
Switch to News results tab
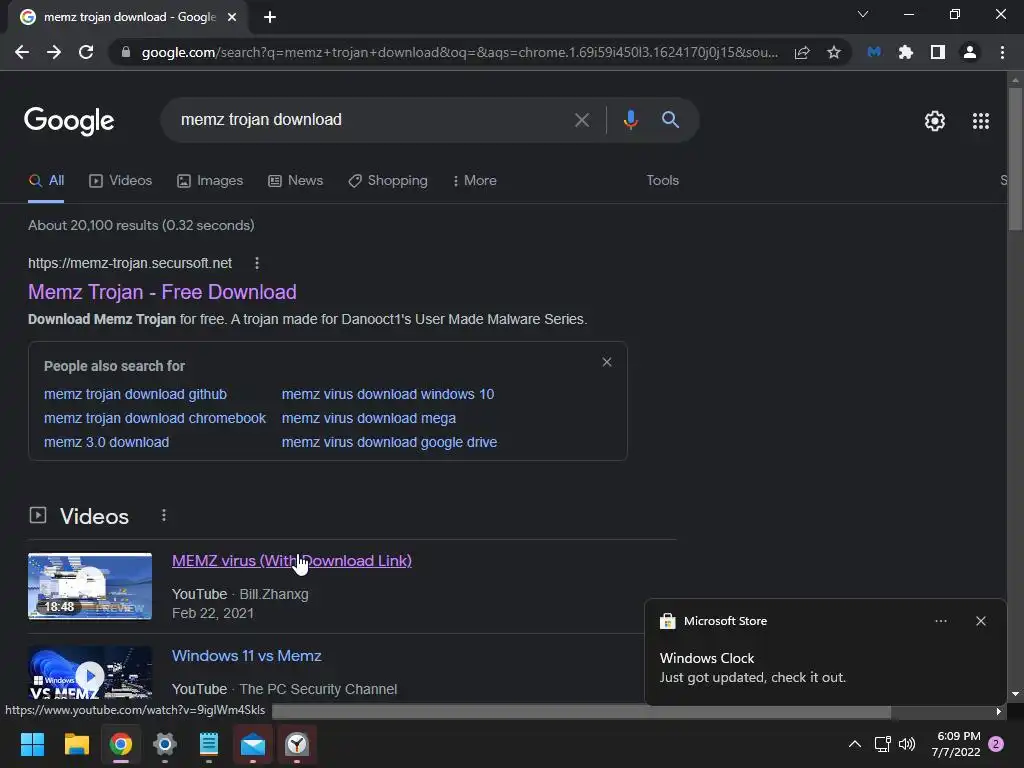pyautogui.click(x=295, y=181)
